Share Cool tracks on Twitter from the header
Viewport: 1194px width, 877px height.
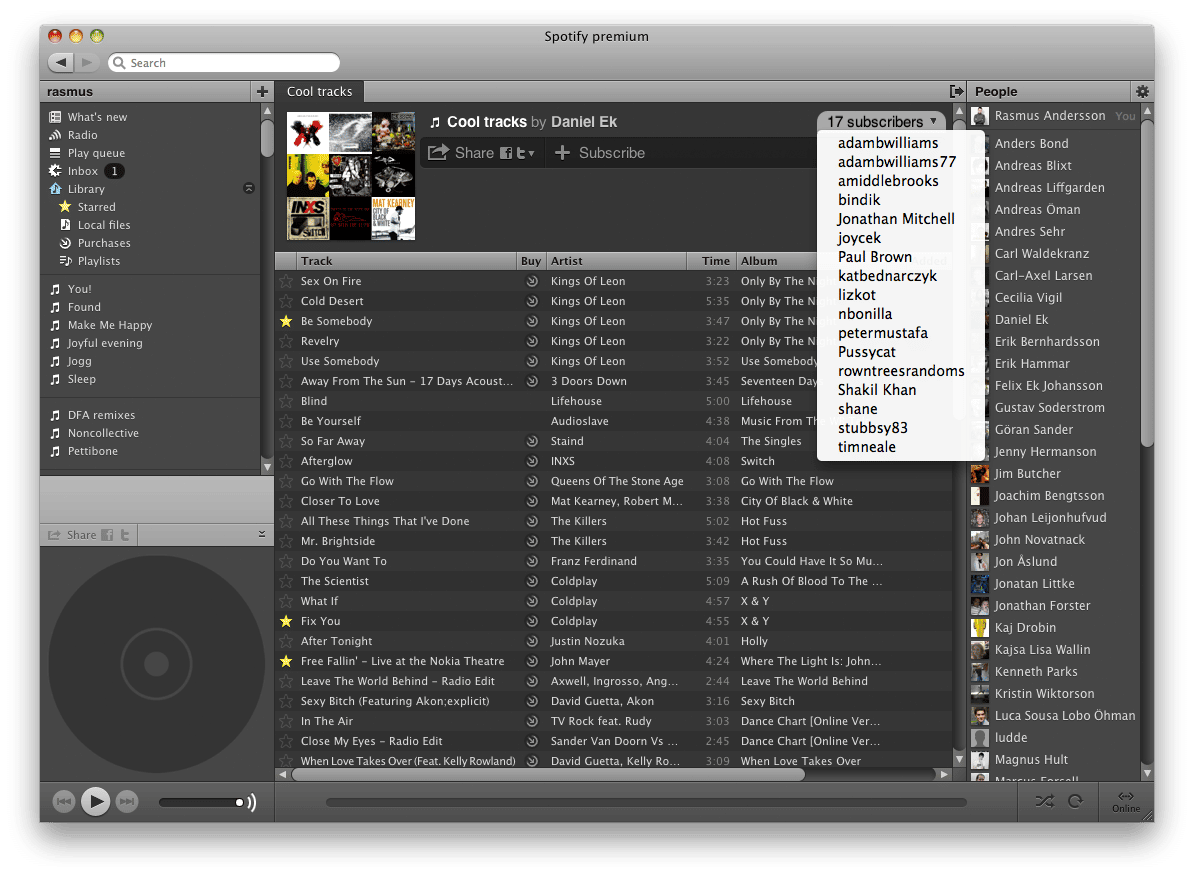point(521,153)
